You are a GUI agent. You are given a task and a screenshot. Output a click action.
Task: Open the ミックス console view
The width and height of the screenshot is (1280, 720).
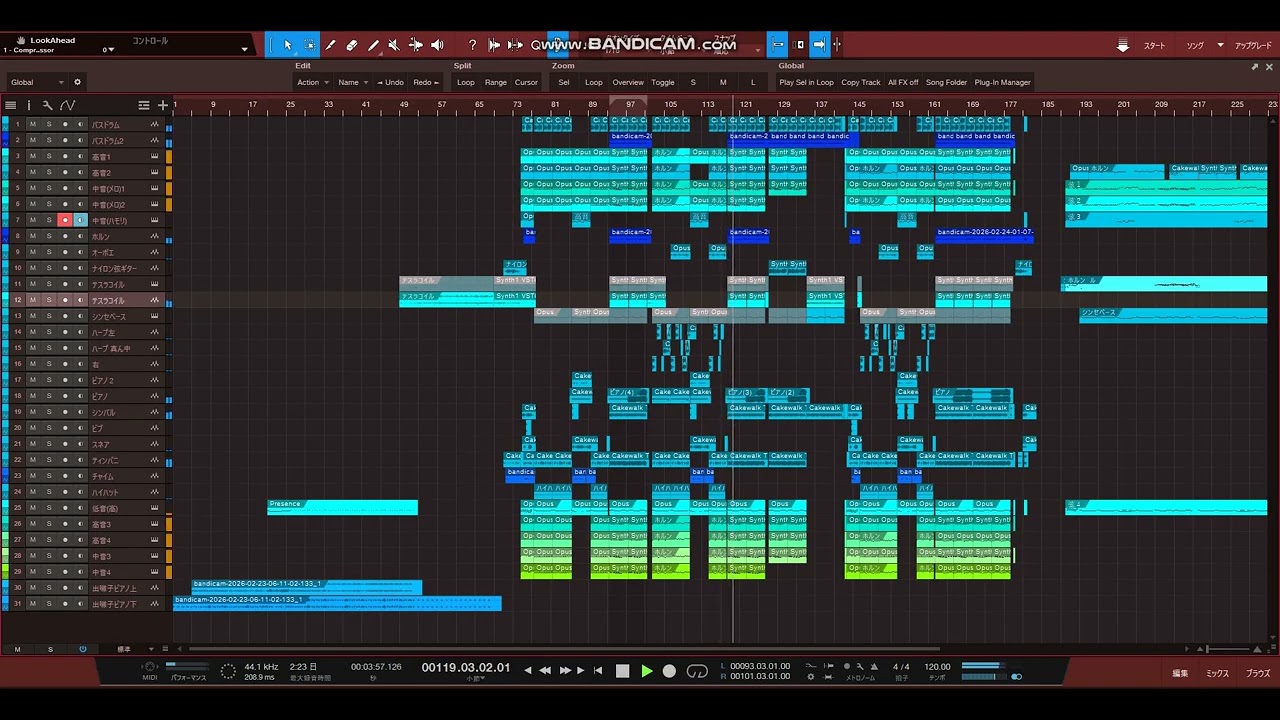pos(1217,674)
